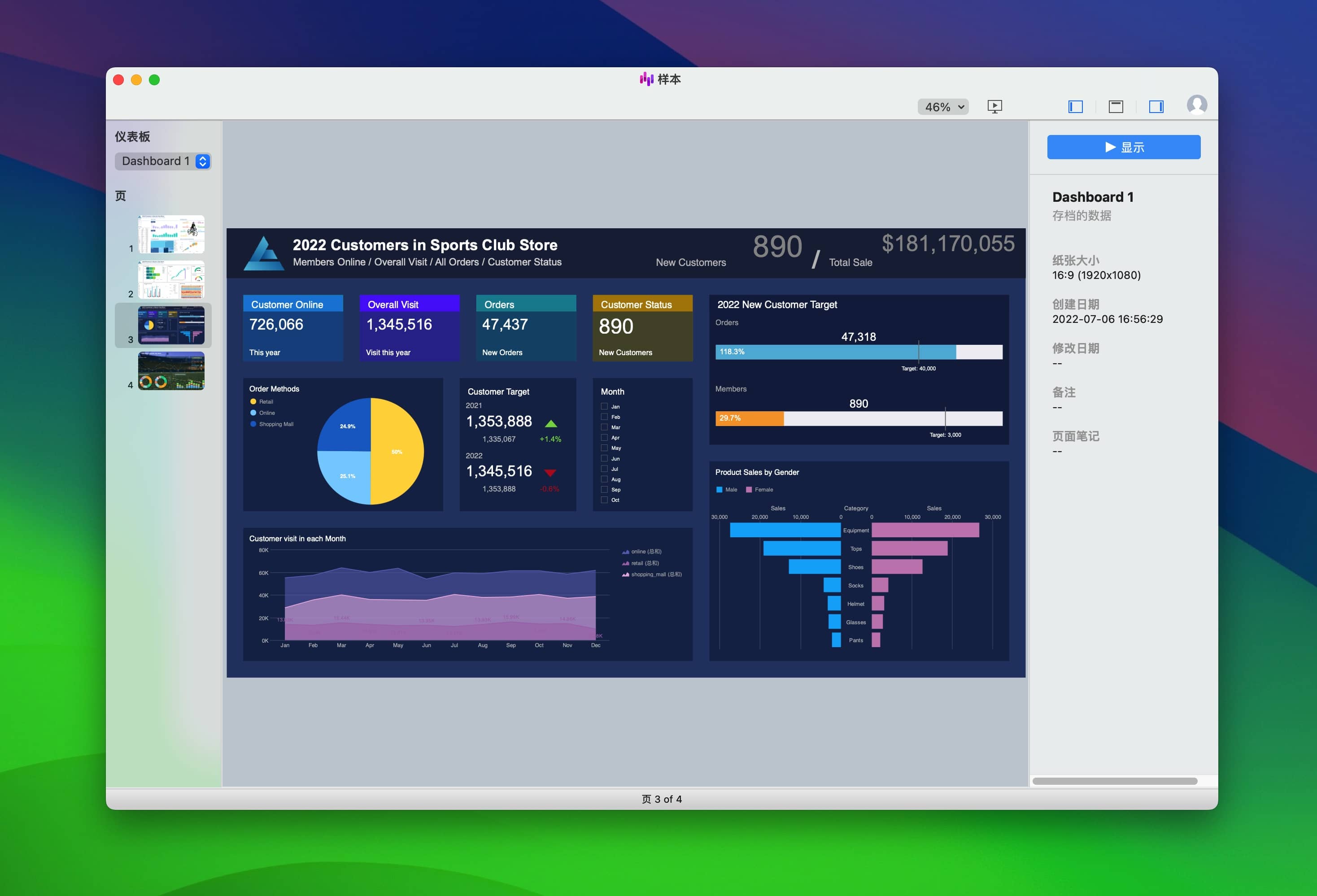The height and width of the screenshot is (896, 1317).
Task: Select page 1 thumbnail
Action: click(171, 235)
